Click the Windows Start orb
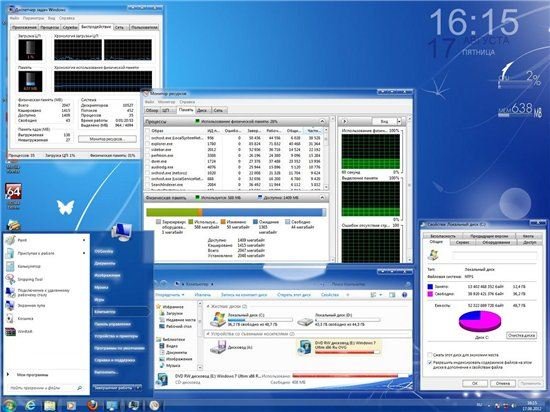Screen dimensions: 550x412 point(9,405)
